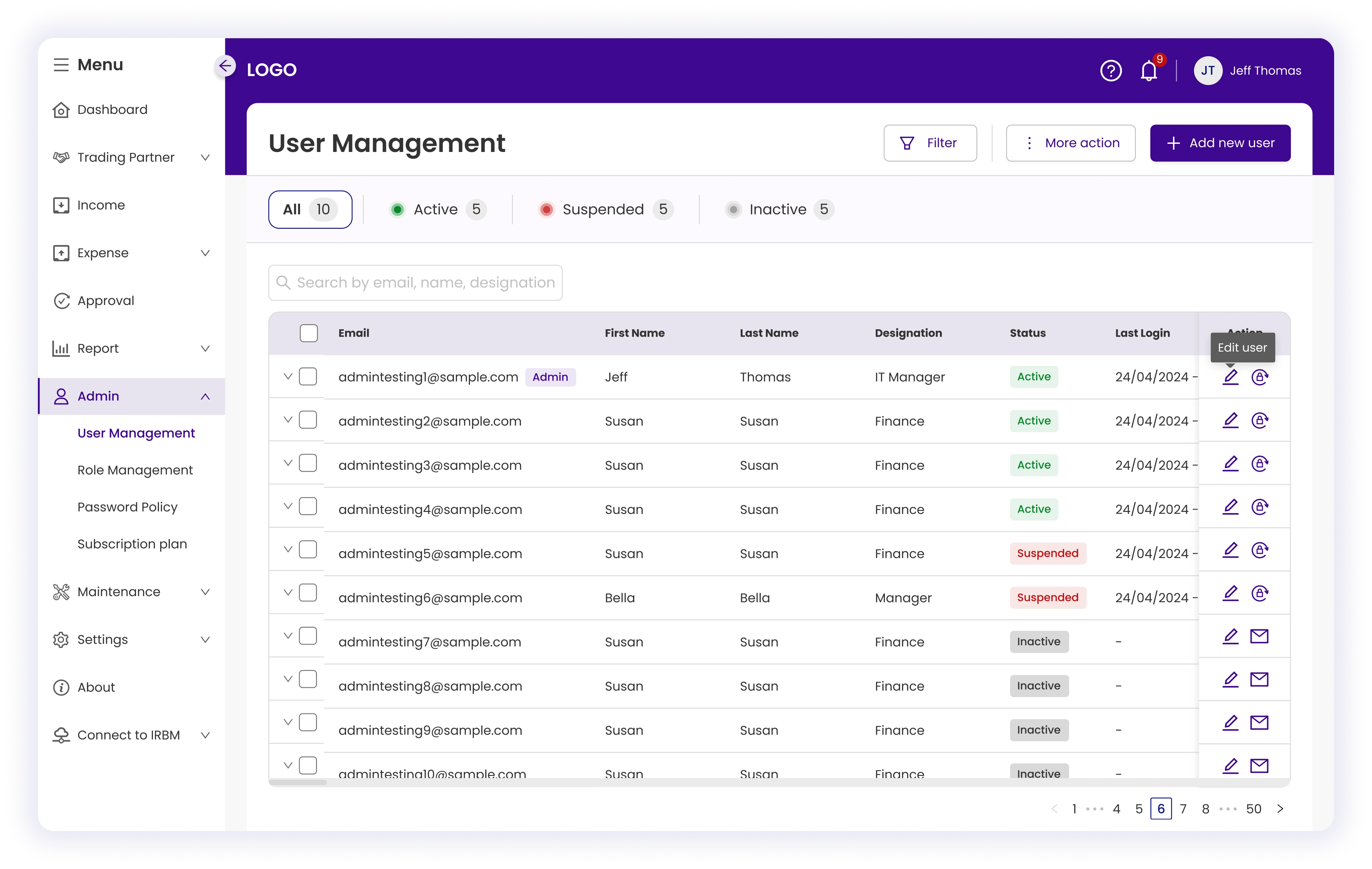The height and width of the screenshot is (869, 1372).
Task: Expand the Connect to IRBM chevron
Action: click(206, 735)
